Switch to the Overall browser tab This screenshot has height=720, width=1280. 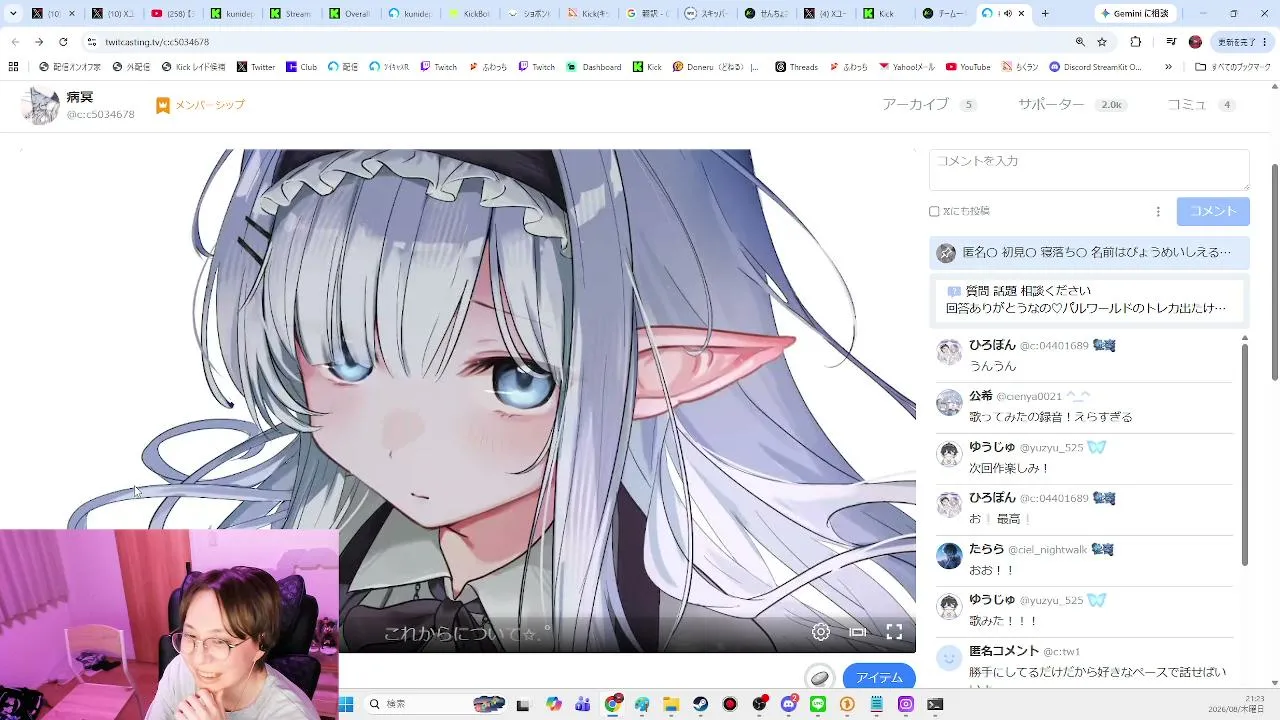[x=349, y=14]
